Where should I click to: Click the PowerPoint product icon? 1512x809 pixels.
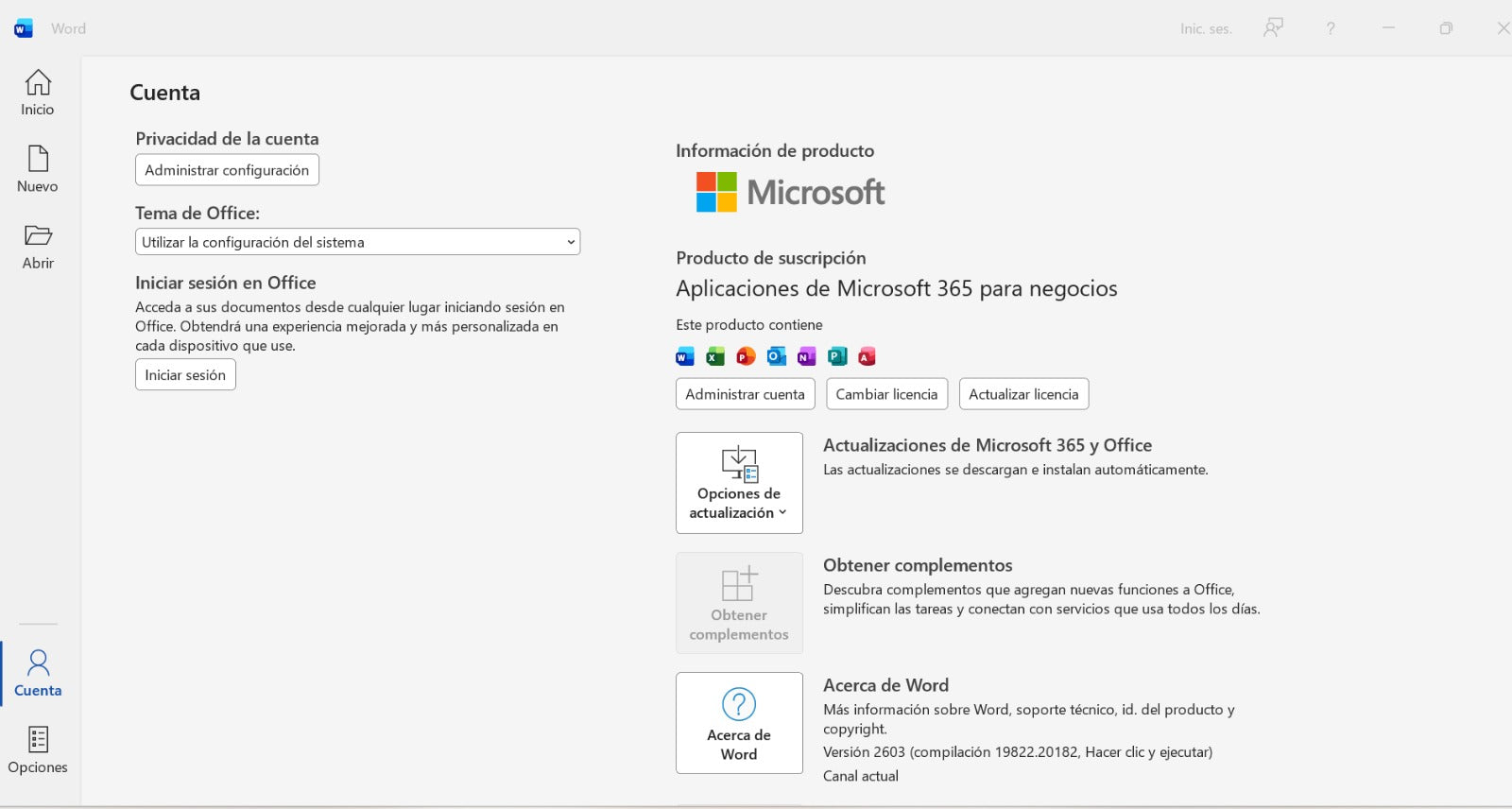coord(746,356)
